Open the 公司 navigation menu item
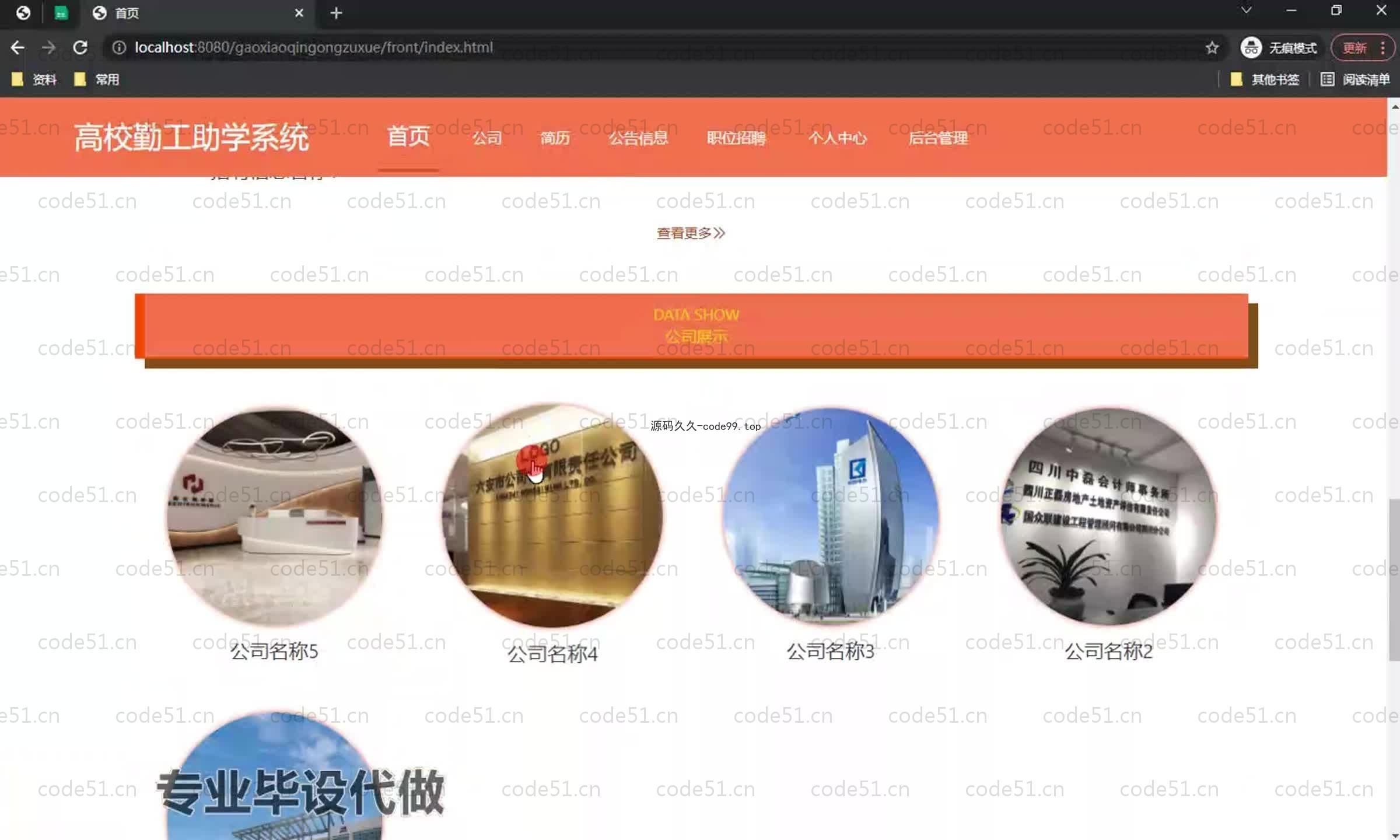 pos(487,138)
